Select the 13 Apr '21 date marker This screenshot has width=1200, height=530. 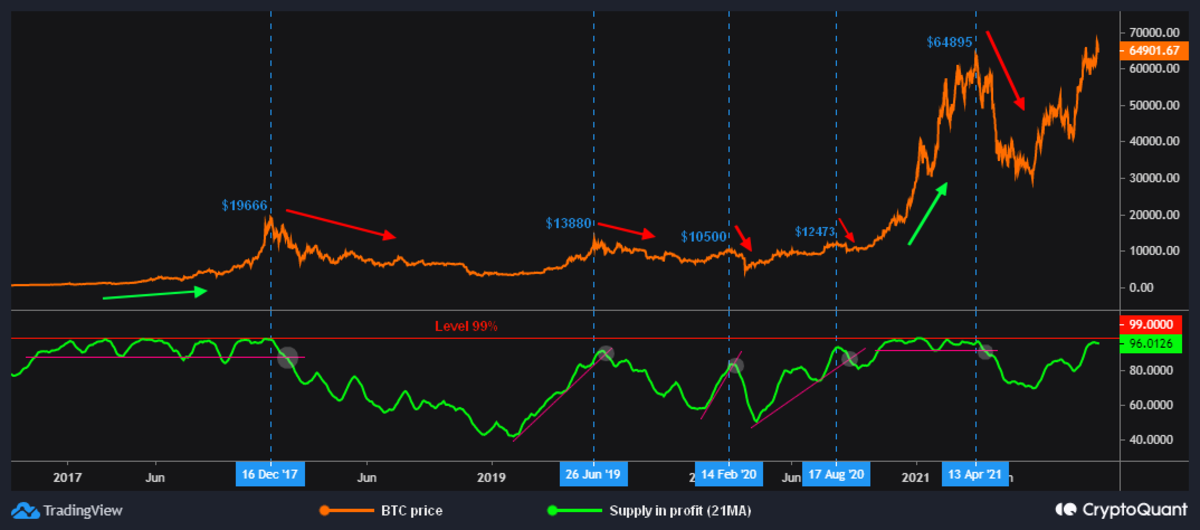click(975, 476)
